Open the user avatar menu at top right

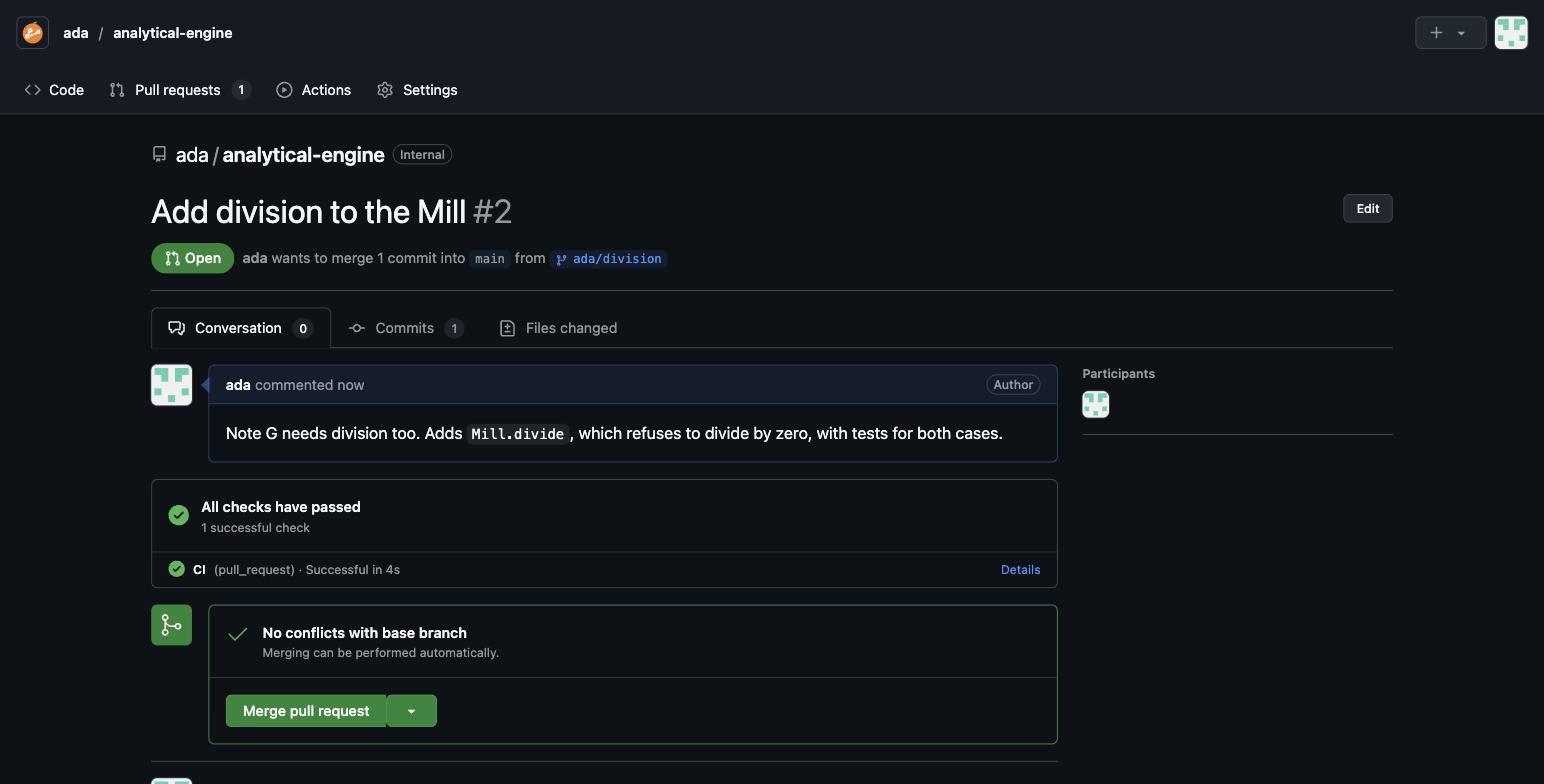tap(1511, 33)
